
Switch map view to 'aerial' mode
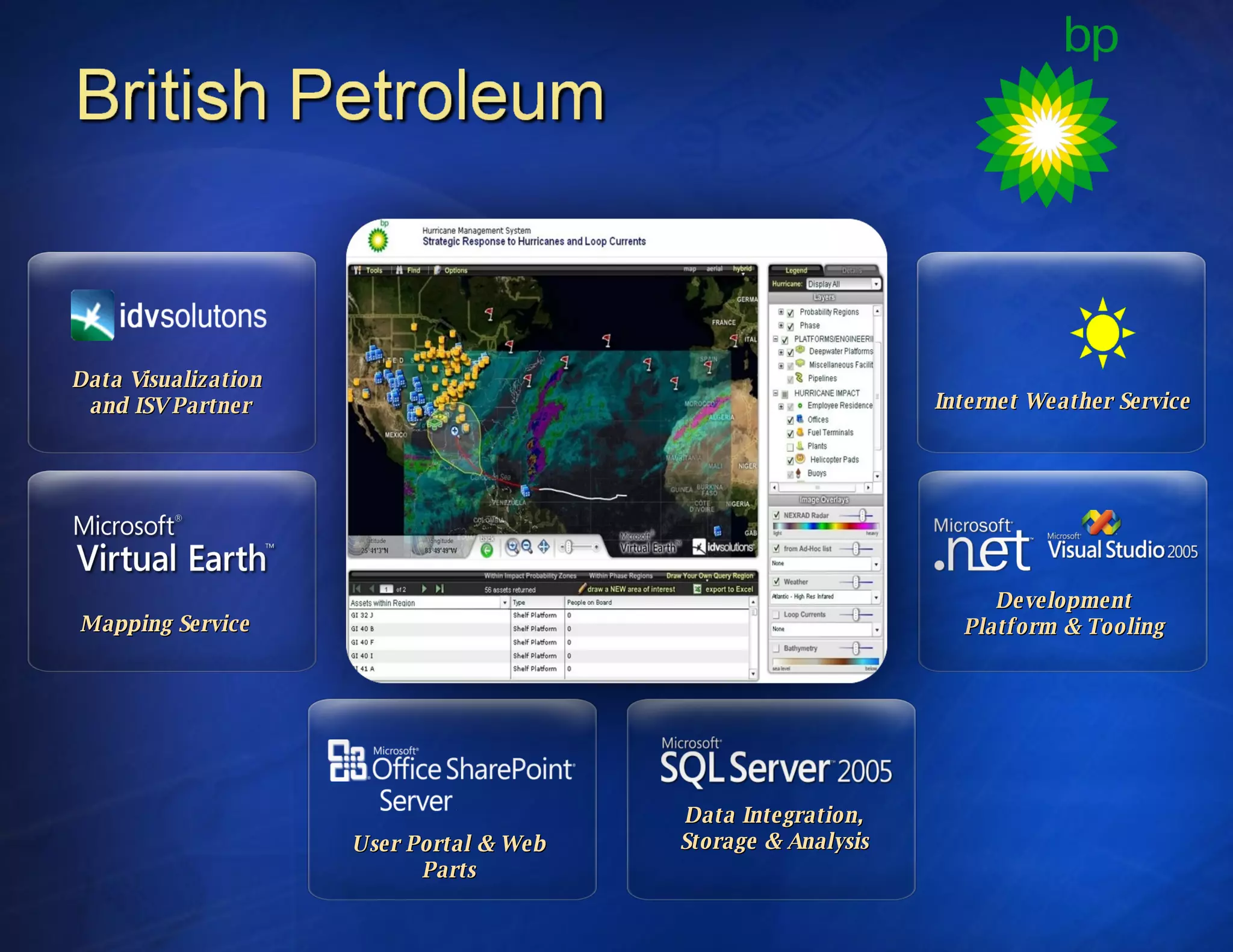(x=714, y=268)
